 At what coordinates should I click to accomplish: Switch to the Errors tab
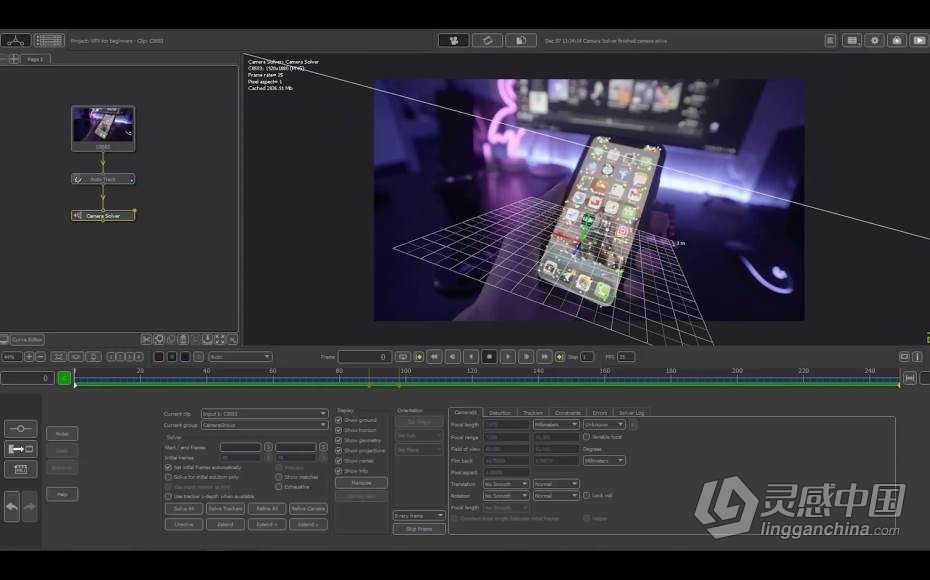600,412
